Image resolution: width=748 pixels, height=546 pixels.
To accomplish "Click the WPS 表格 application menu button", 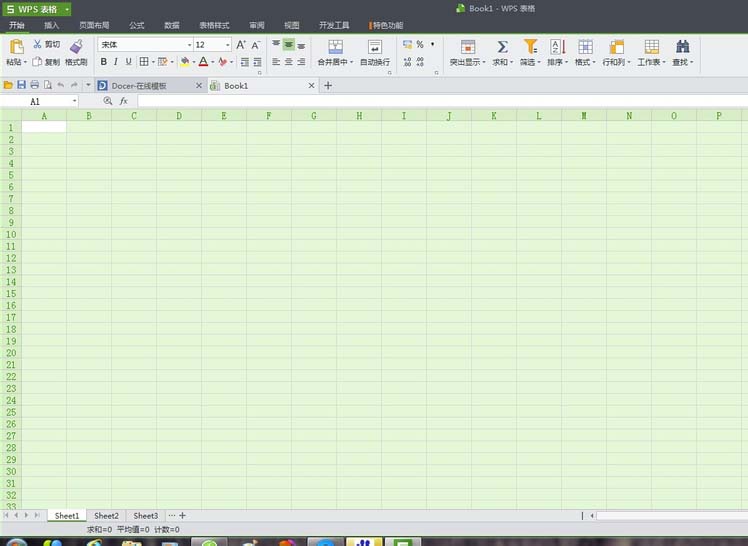I will coord(37,9).
